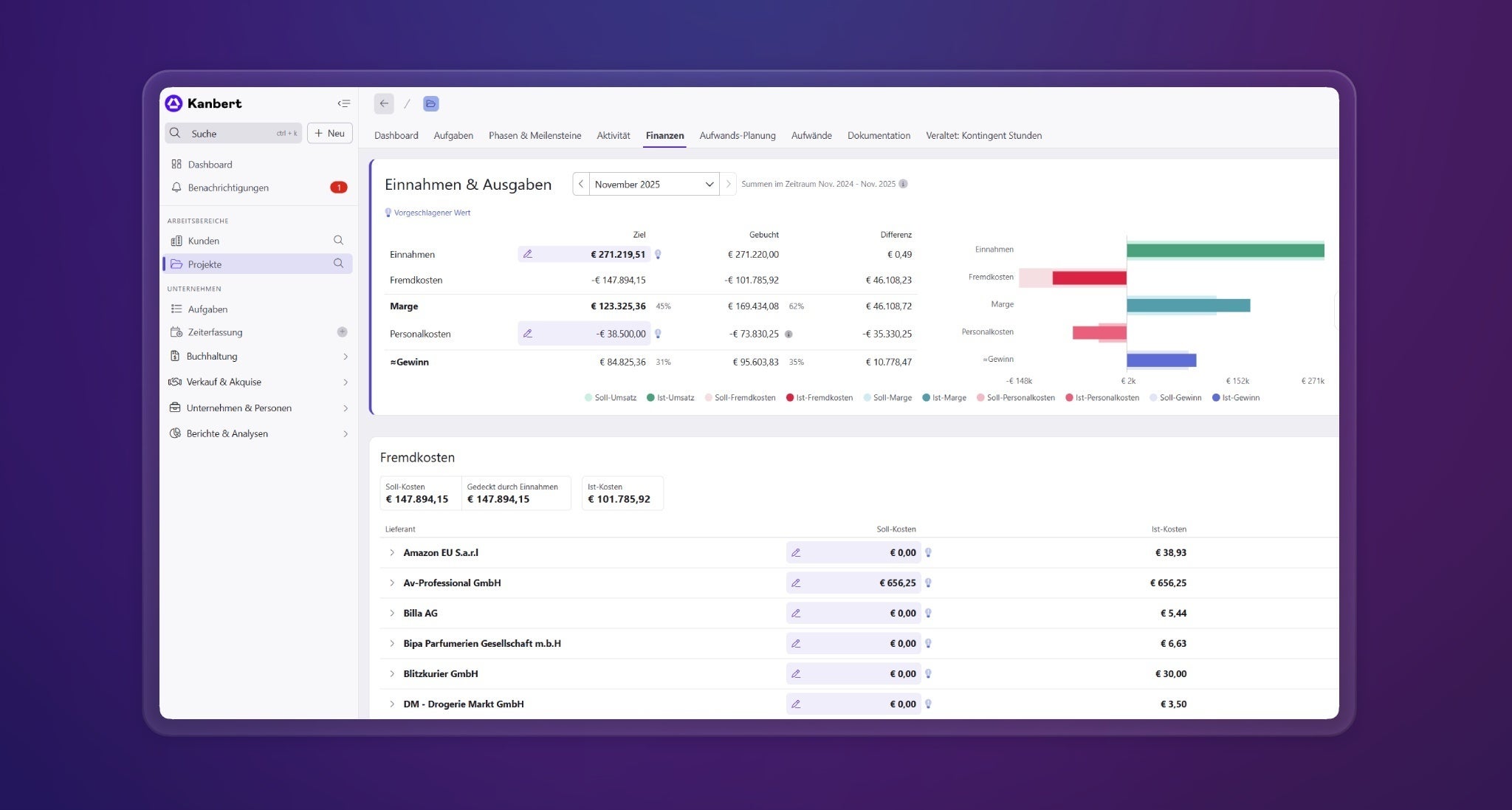This screenshot has width=1512, height=810.
Task: Click the info icon beside the Nov. 2024 - Nov. 2025 range
Action: (904, 184)
